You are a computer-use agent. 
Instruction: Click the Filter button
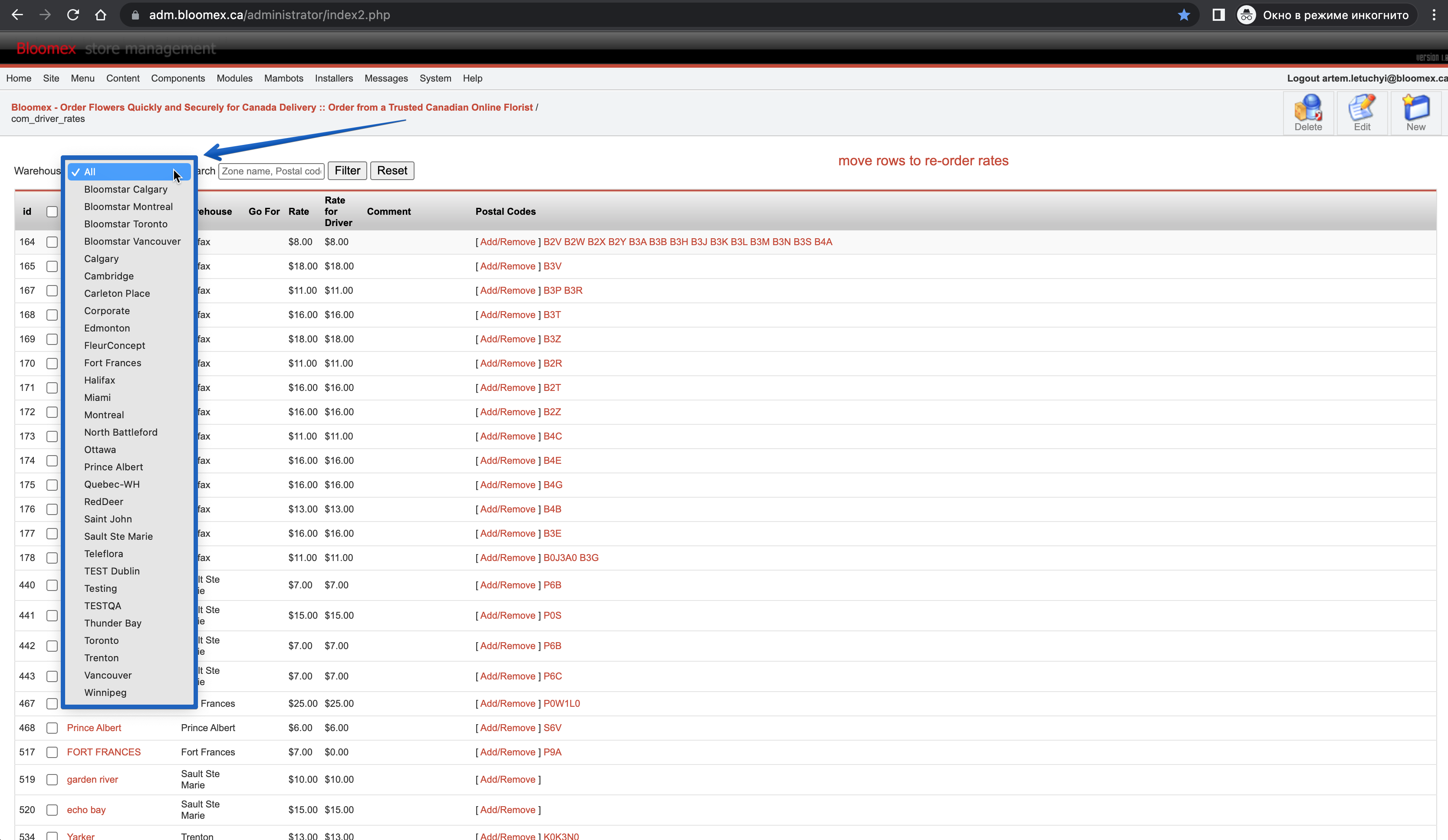click(x=348, y=171)
